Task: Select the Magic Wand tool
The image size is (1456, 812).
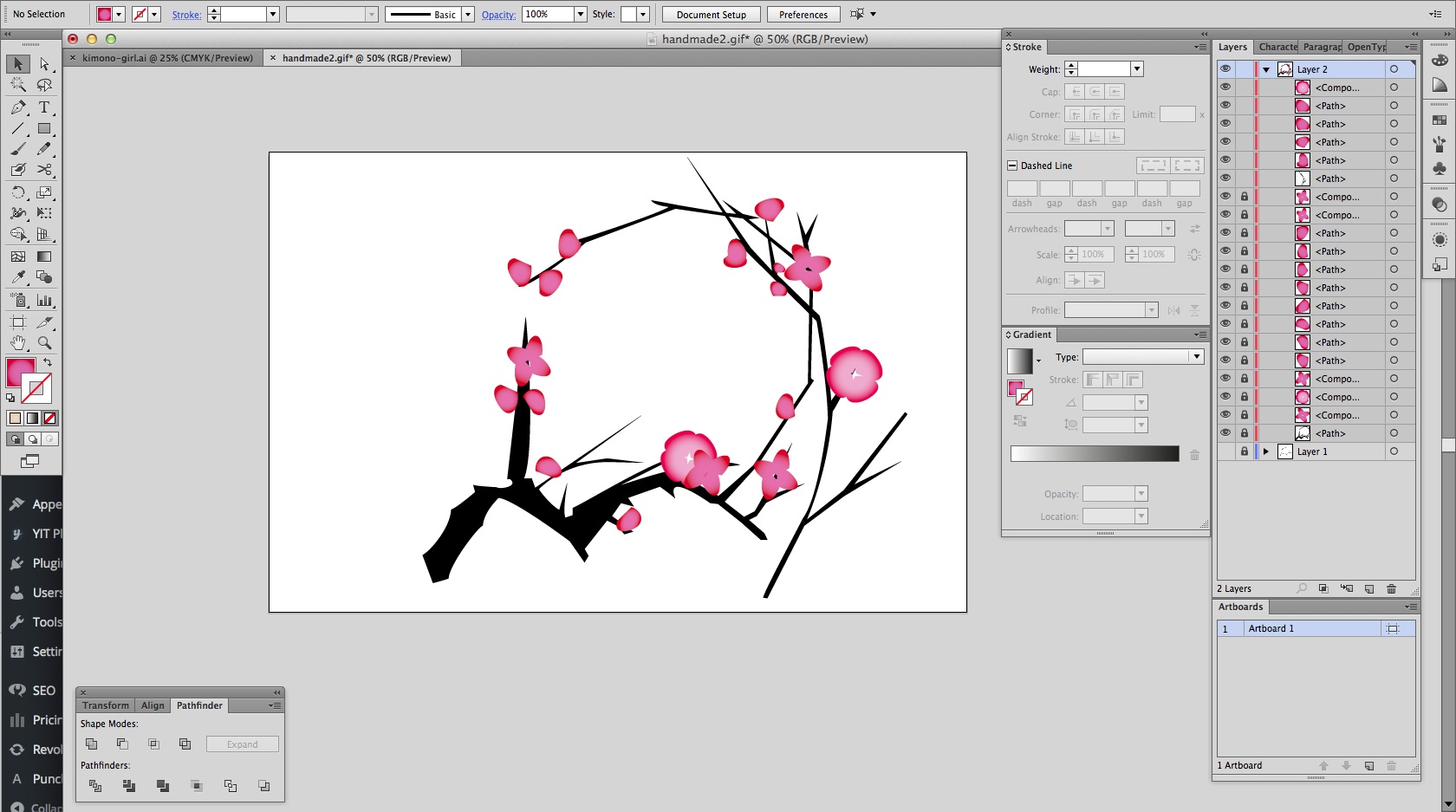Action: [17, 85]
